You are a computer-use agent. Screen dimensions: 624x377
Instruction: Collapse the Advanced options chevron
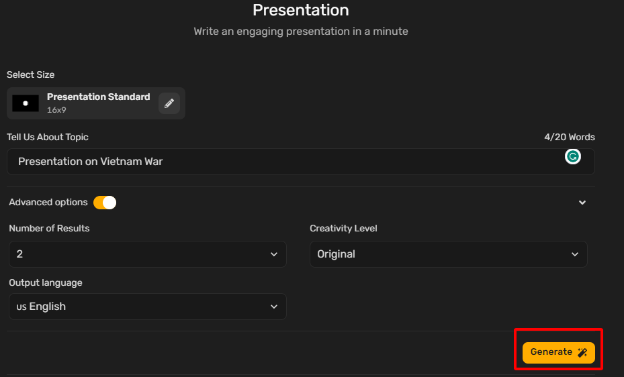pyautogui.click(x=582, y=203)
